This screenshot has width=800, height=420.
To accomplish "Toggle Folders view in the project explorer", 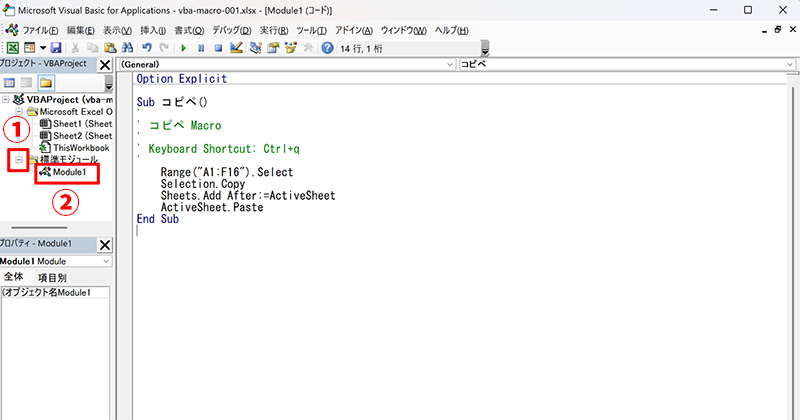I will [x=46, y=82].
